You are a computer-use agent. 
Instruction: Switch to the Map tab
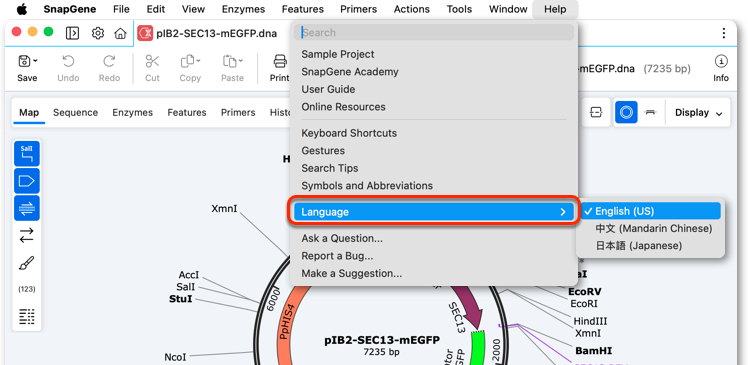coord(29,113)
